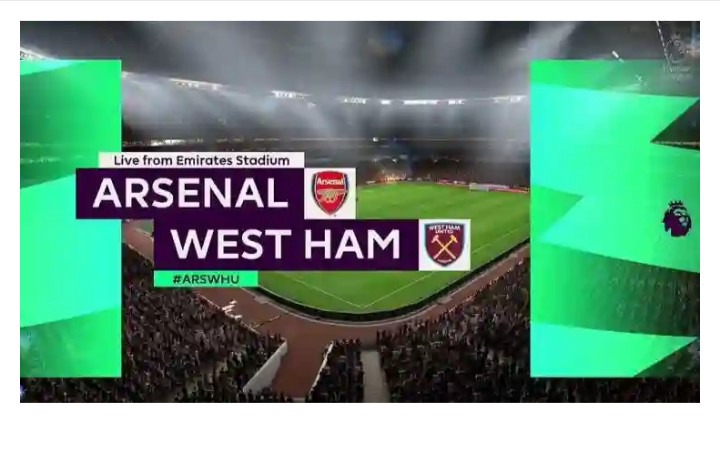The height and width of the screenshot is (457, 720).
Task: Select the purple Premier League lion logo
Action: [x=677, y=219]
